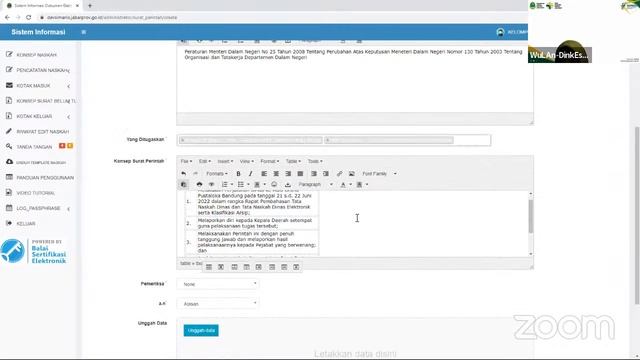Screen dimensions: 640x360
Task: Open the Pemeriksa dropdown showing None
Action: (x=218, y=284)
